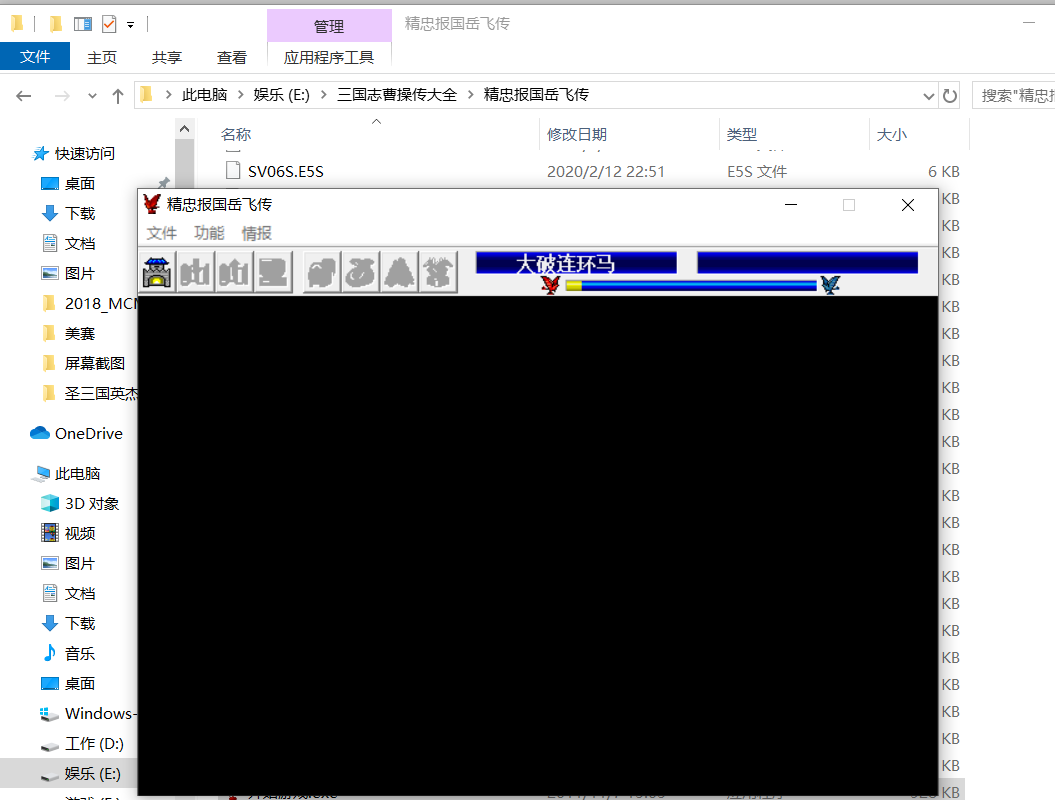Expand the chevron after 此电脑 in breadcrumb

[240, 95]
